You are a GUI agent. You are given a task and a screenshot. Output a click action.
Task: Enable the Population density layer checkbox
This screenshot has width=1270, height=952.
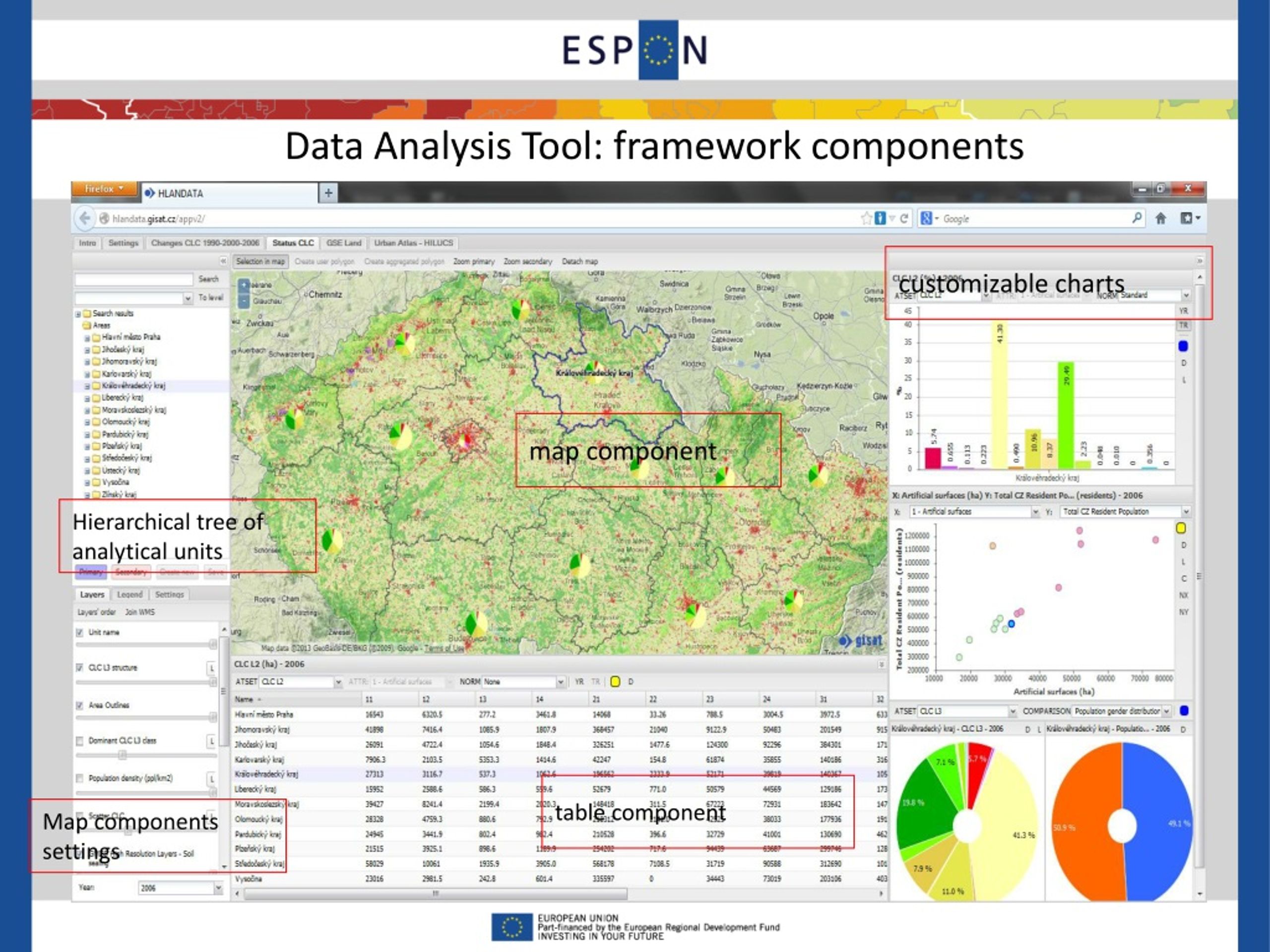point(80,778)
